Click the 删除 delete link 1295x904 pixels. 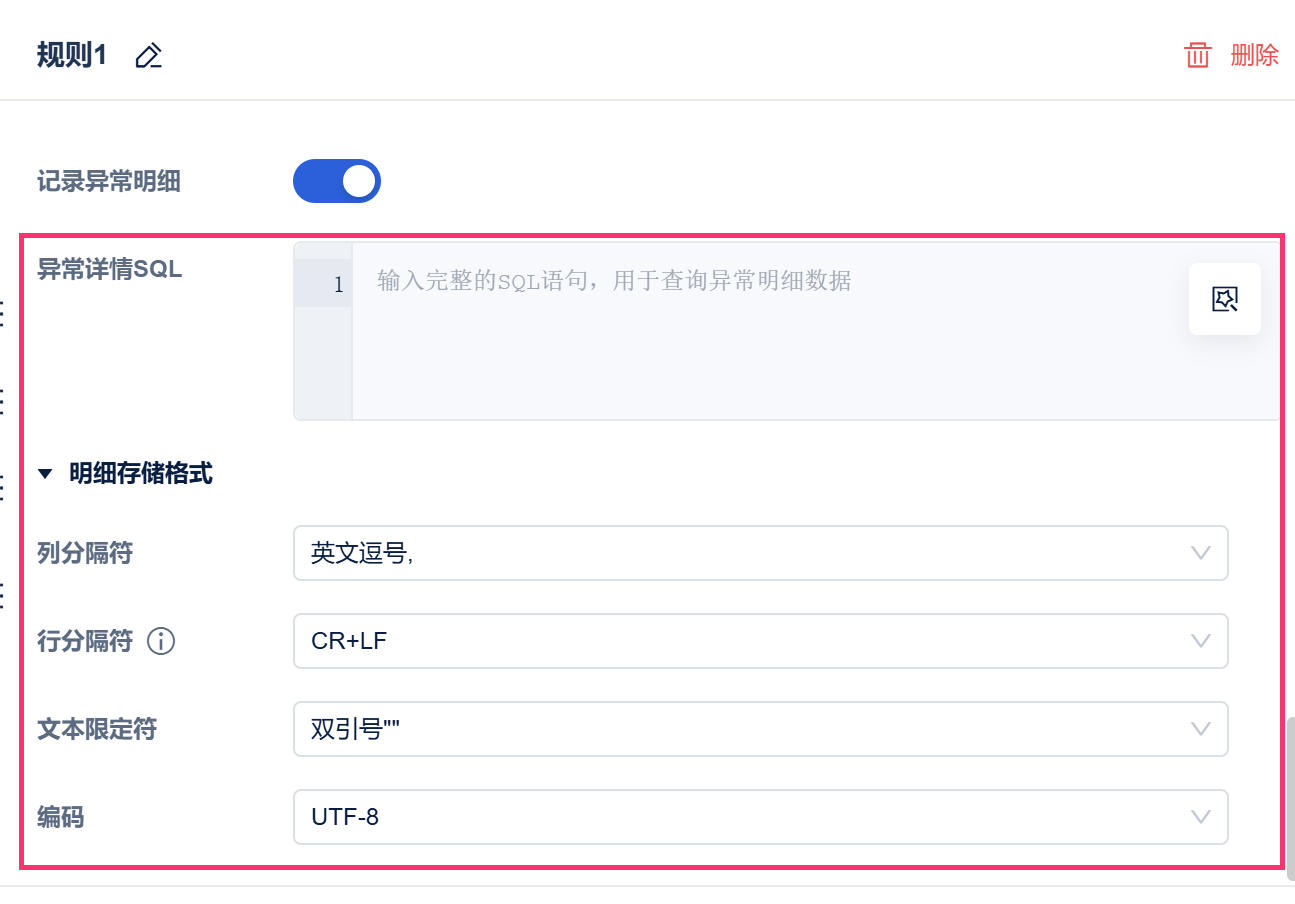1254,55
